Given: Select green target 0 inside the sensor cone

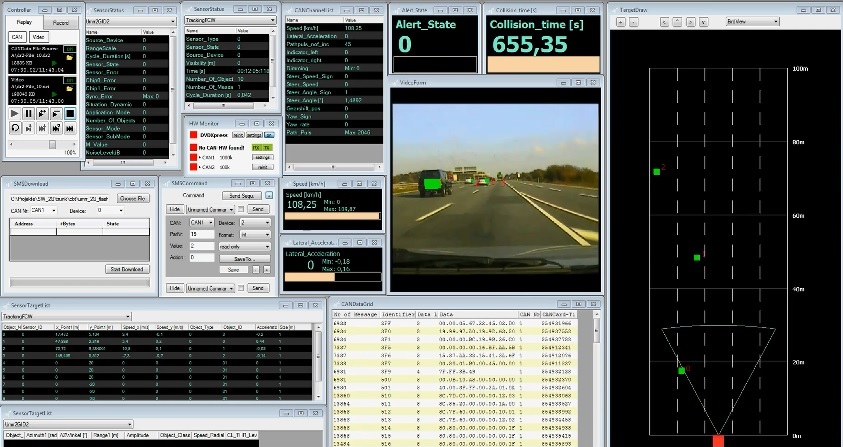Looking at the screenshot, I should click(681, 370).
